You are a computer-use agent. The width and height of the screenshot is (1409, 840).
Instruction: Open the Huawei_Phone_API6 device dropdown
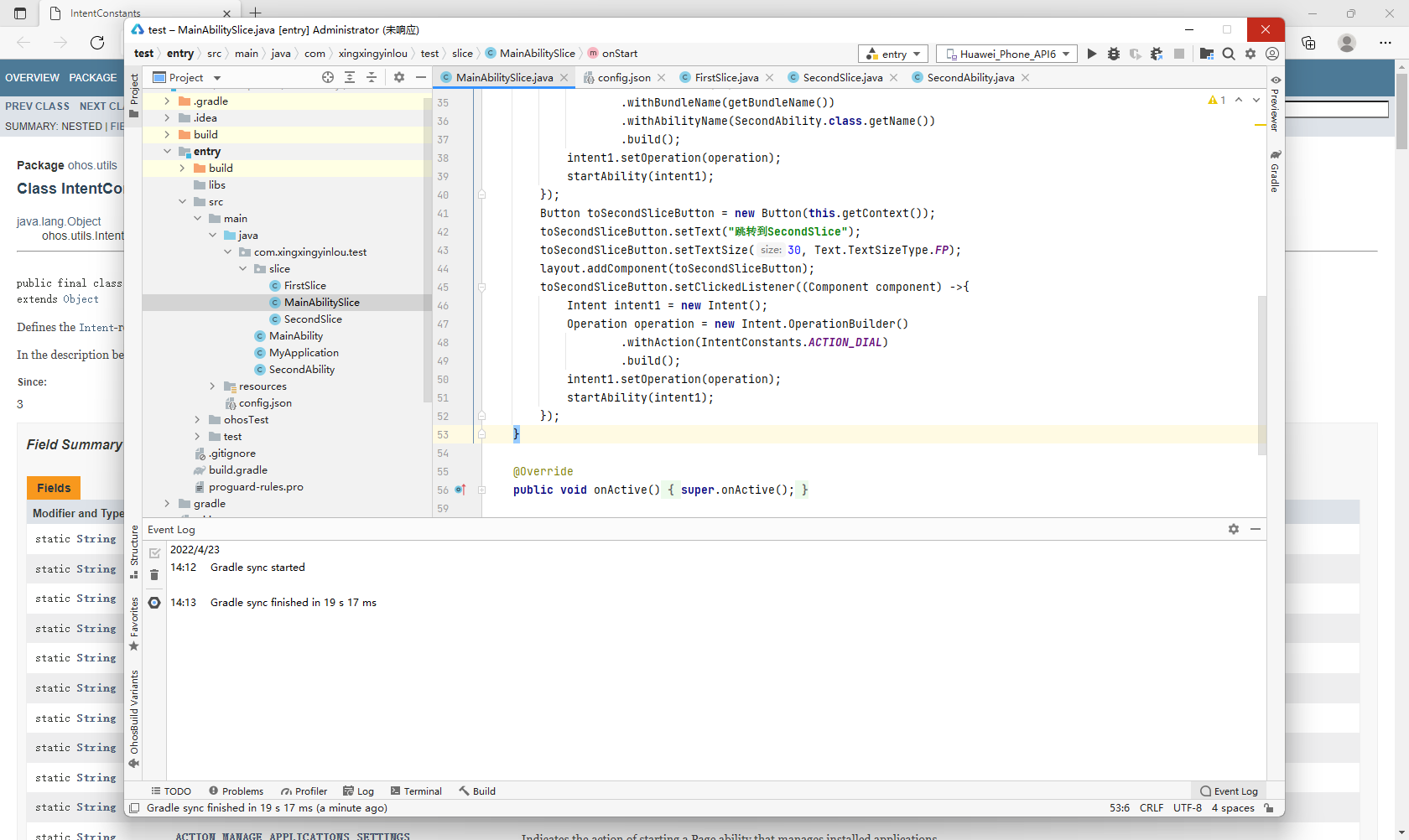(1006, 54)
